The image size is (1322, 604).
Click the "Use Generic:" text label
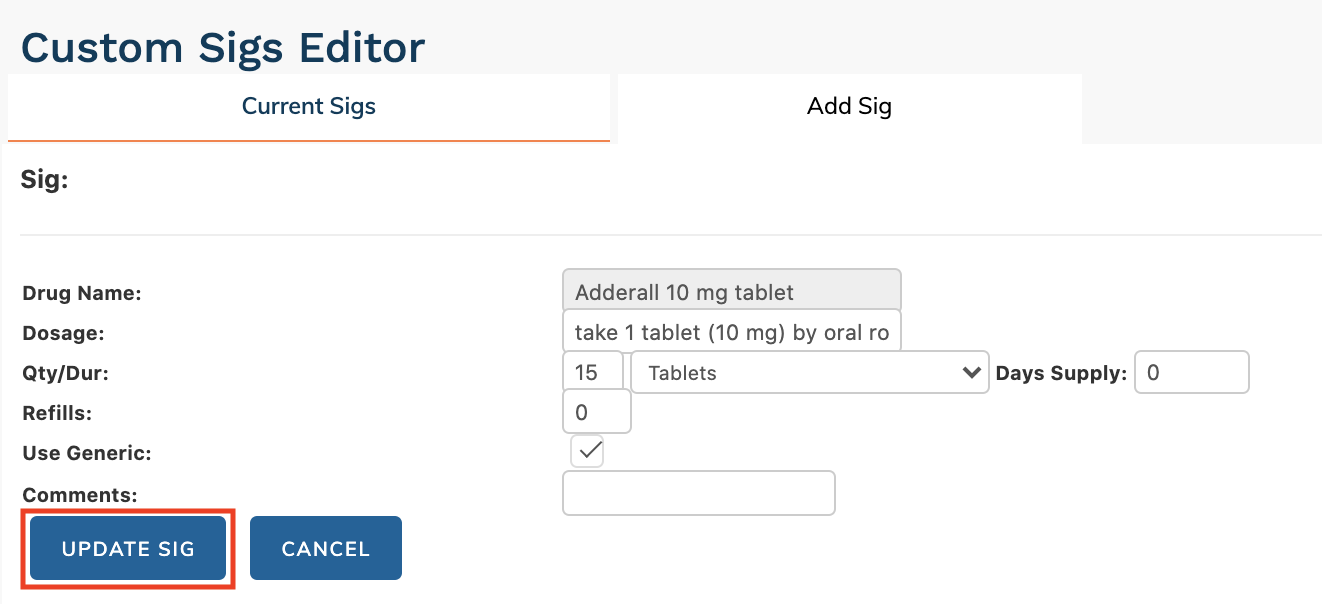tap(86, 453)
